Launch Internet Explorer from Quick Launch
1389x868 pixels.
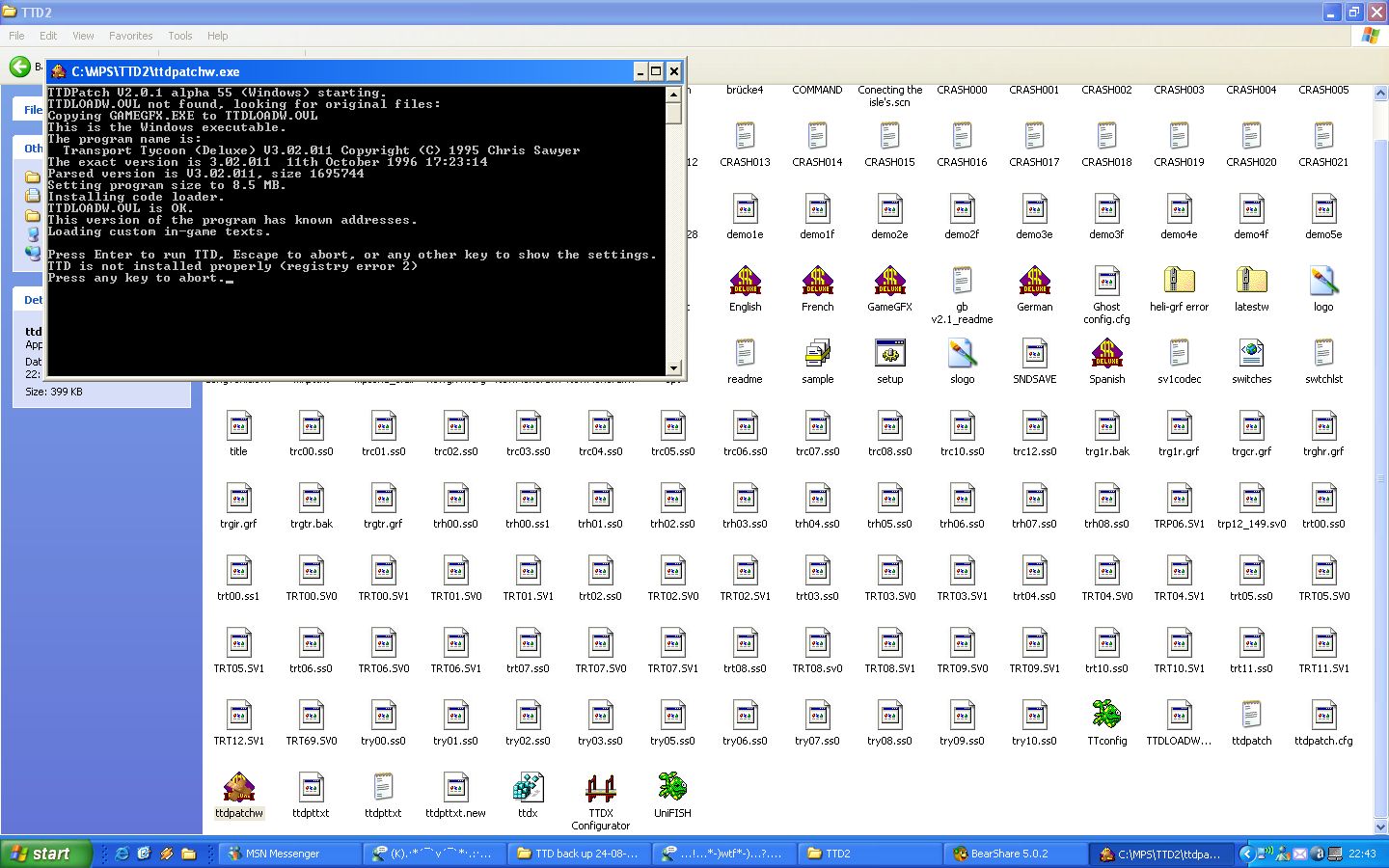pyautogui.click(x=122, y=854)
